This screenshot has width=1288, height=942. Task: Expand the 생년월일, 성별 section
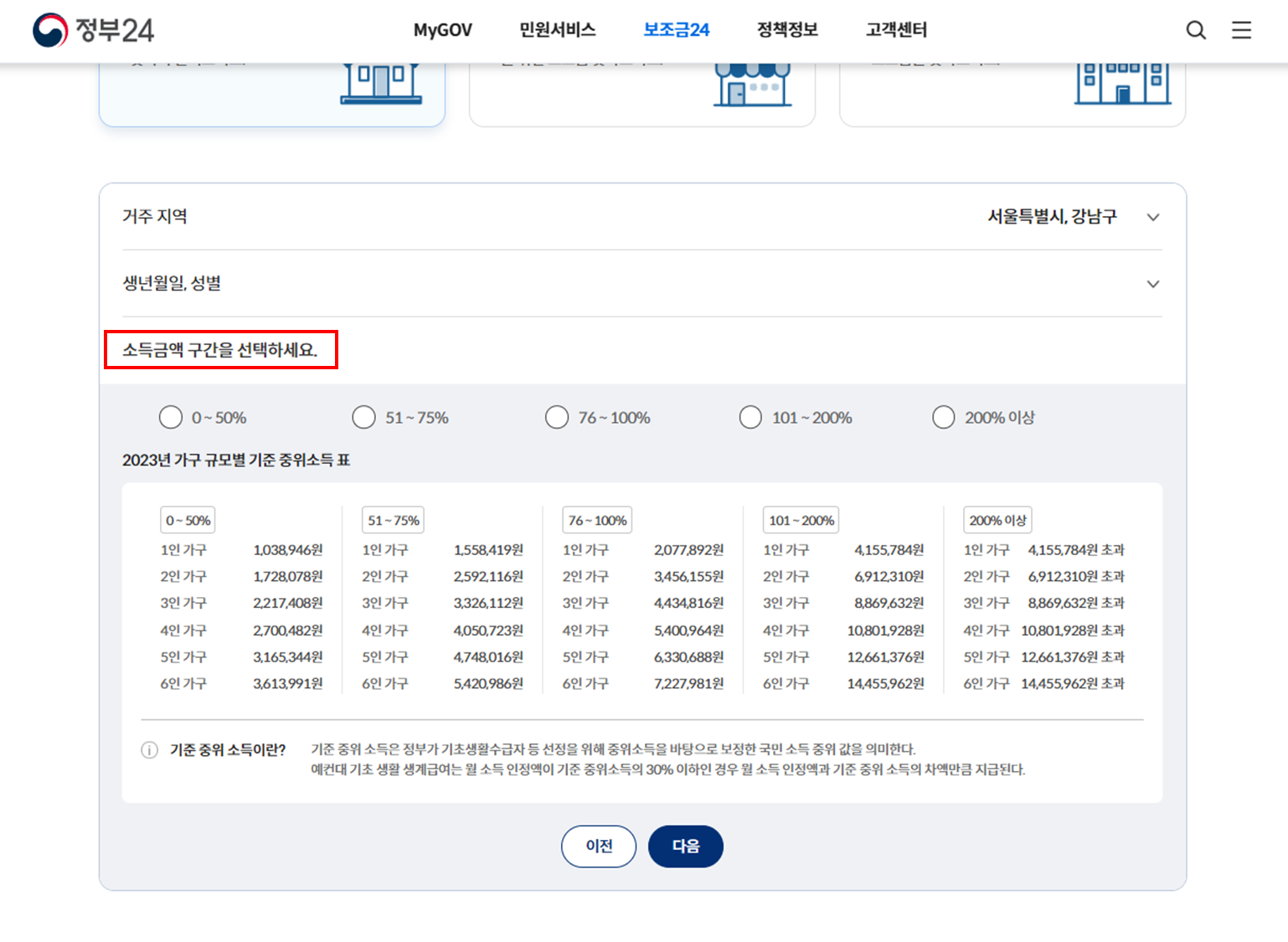(x=1153, y=283)
